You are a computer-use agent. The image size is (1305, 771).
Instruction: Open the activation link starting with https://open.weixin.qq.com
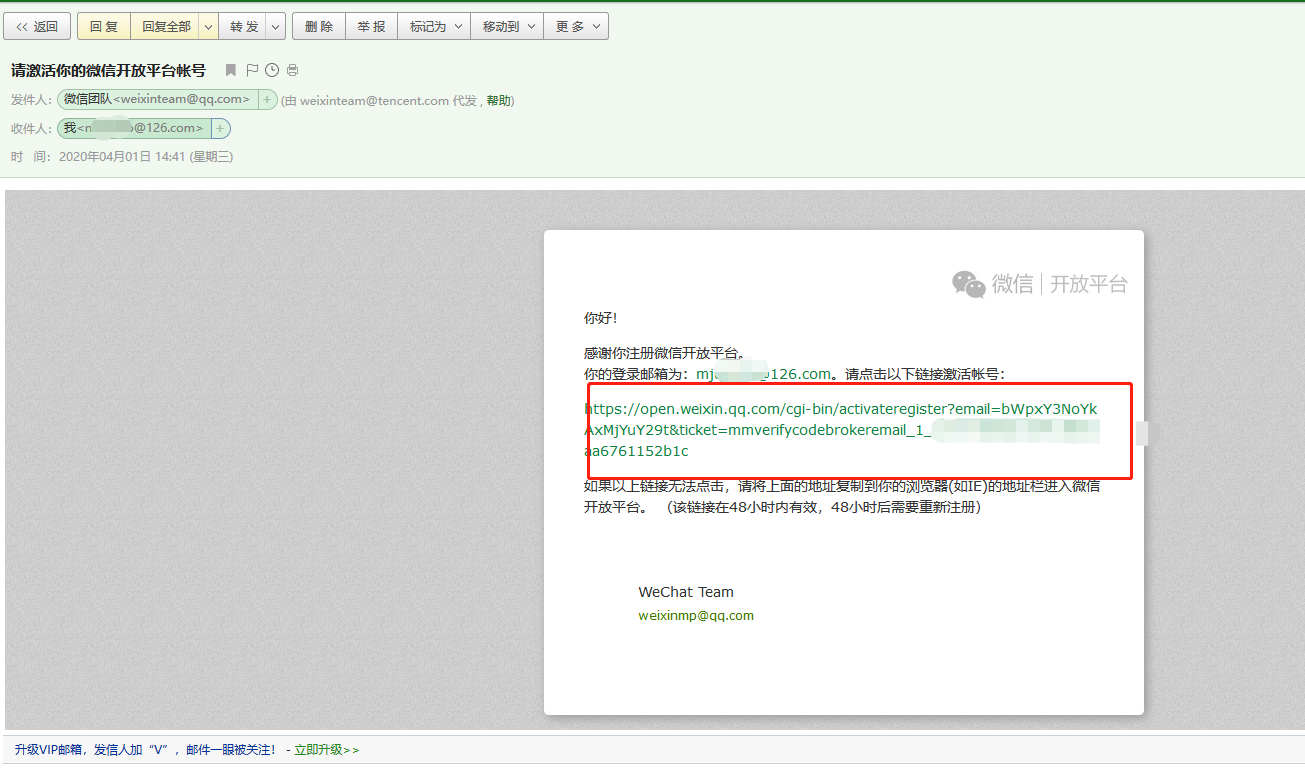coord(841,430)
